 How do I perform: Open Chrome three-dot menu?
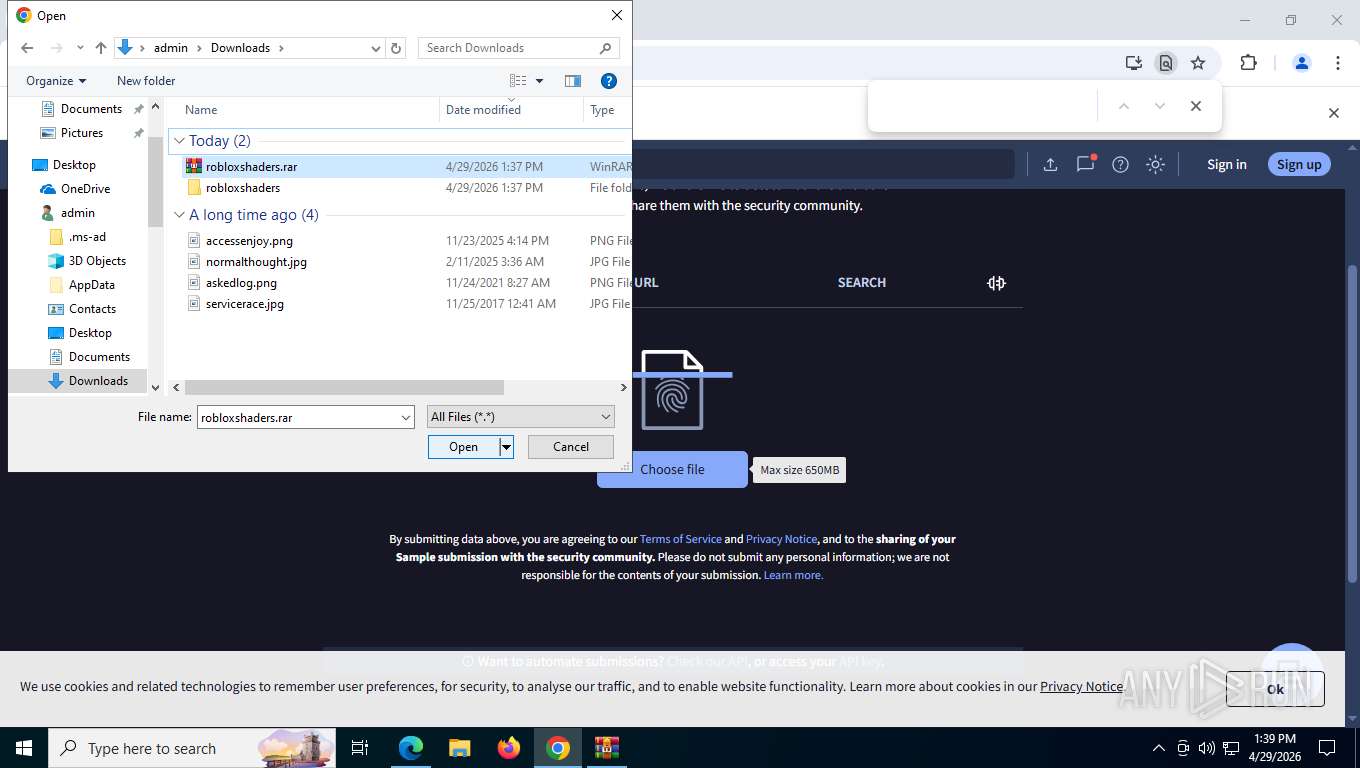tap(1337, 63)
